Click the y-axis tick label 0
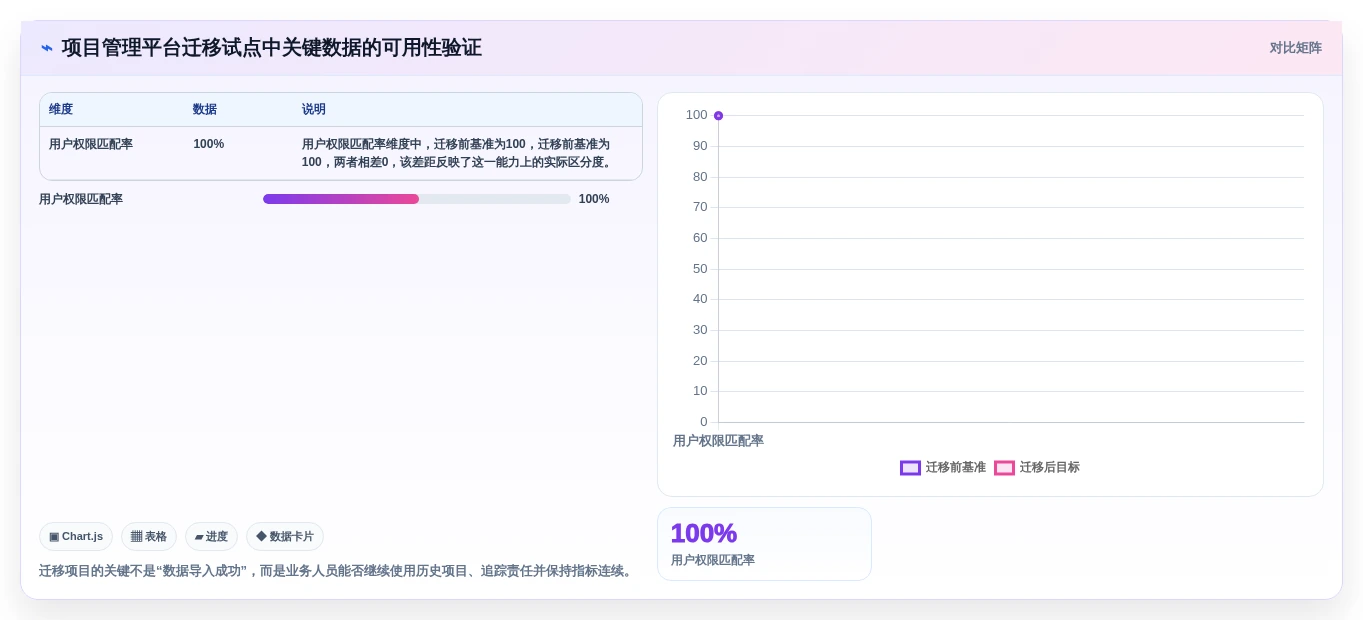This screenshot has width=1363, height=620. coord(704,422)
